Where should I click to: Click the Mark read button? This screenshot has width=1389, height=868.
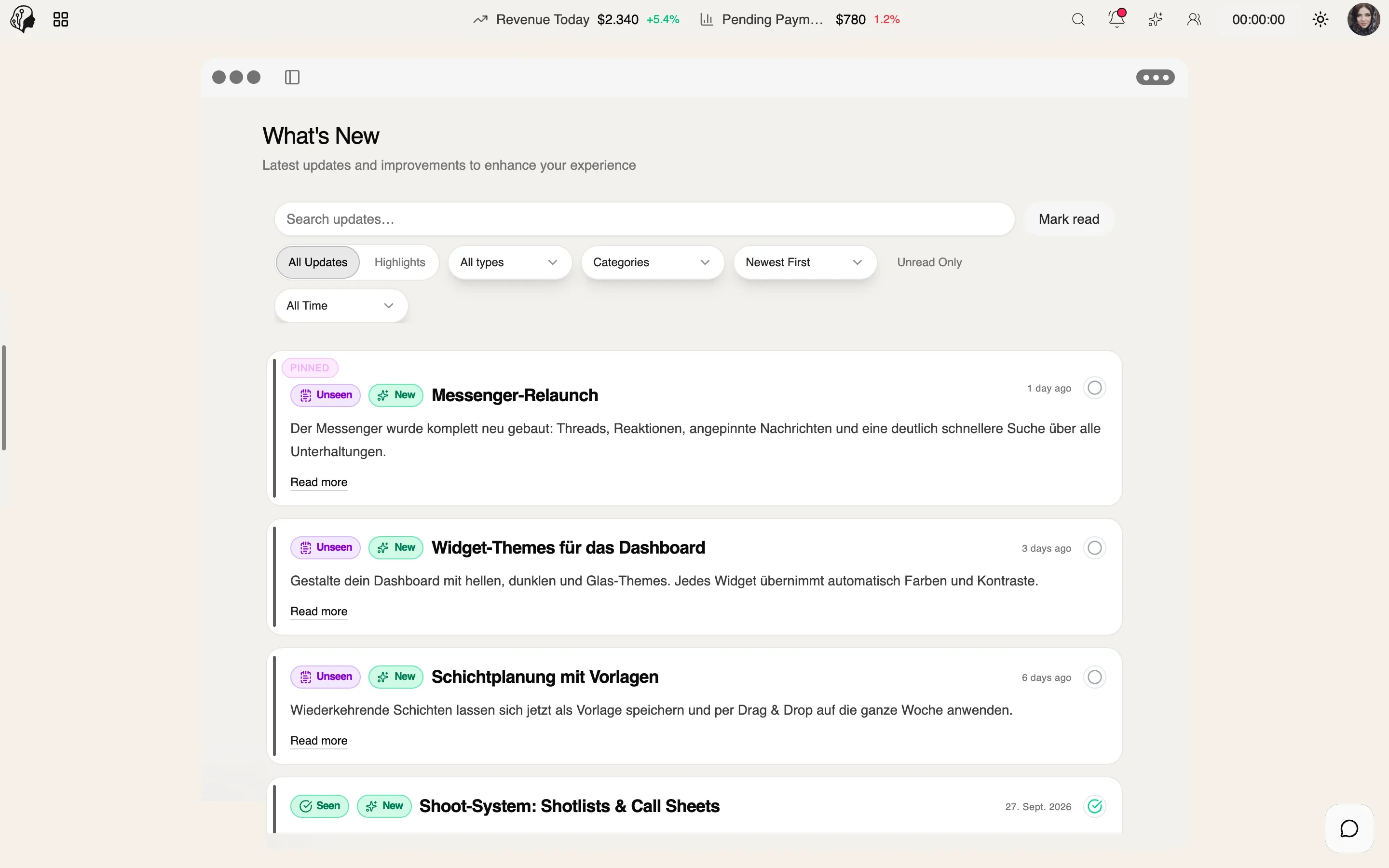(x=1069, y=219)
